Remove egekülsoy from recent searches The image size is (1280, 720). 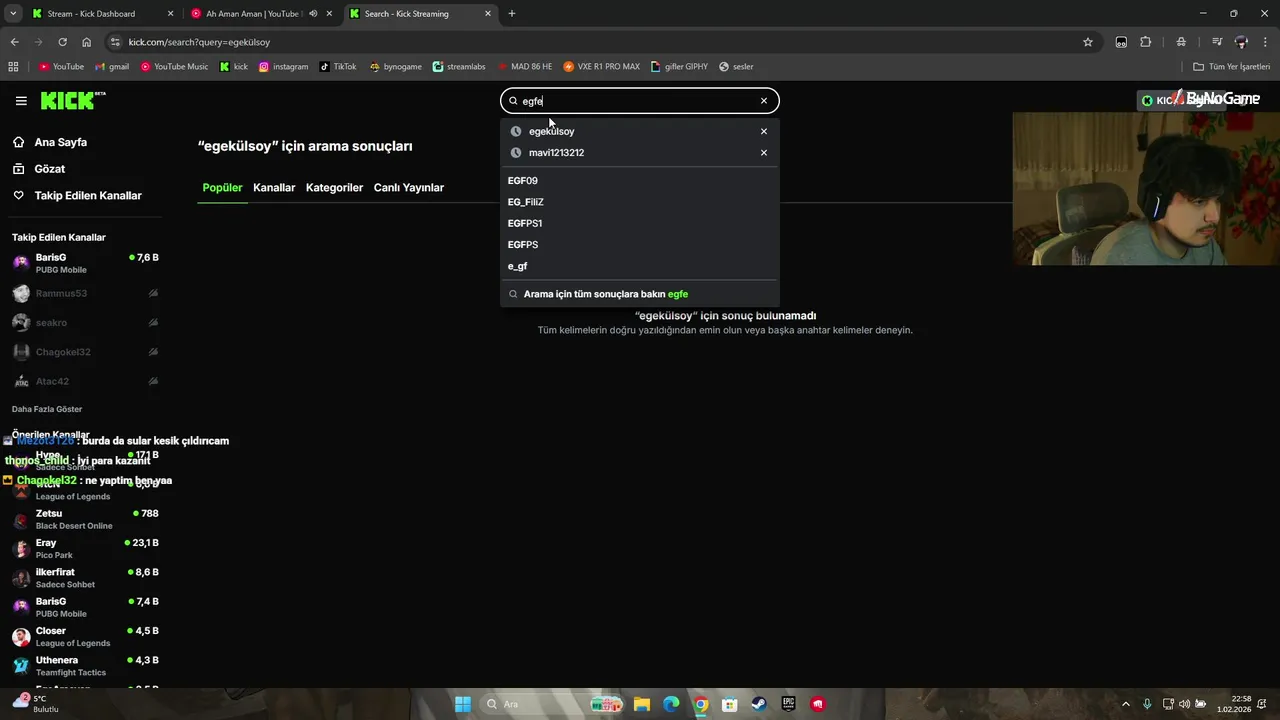pyautogui.click(x=764, y=131)
